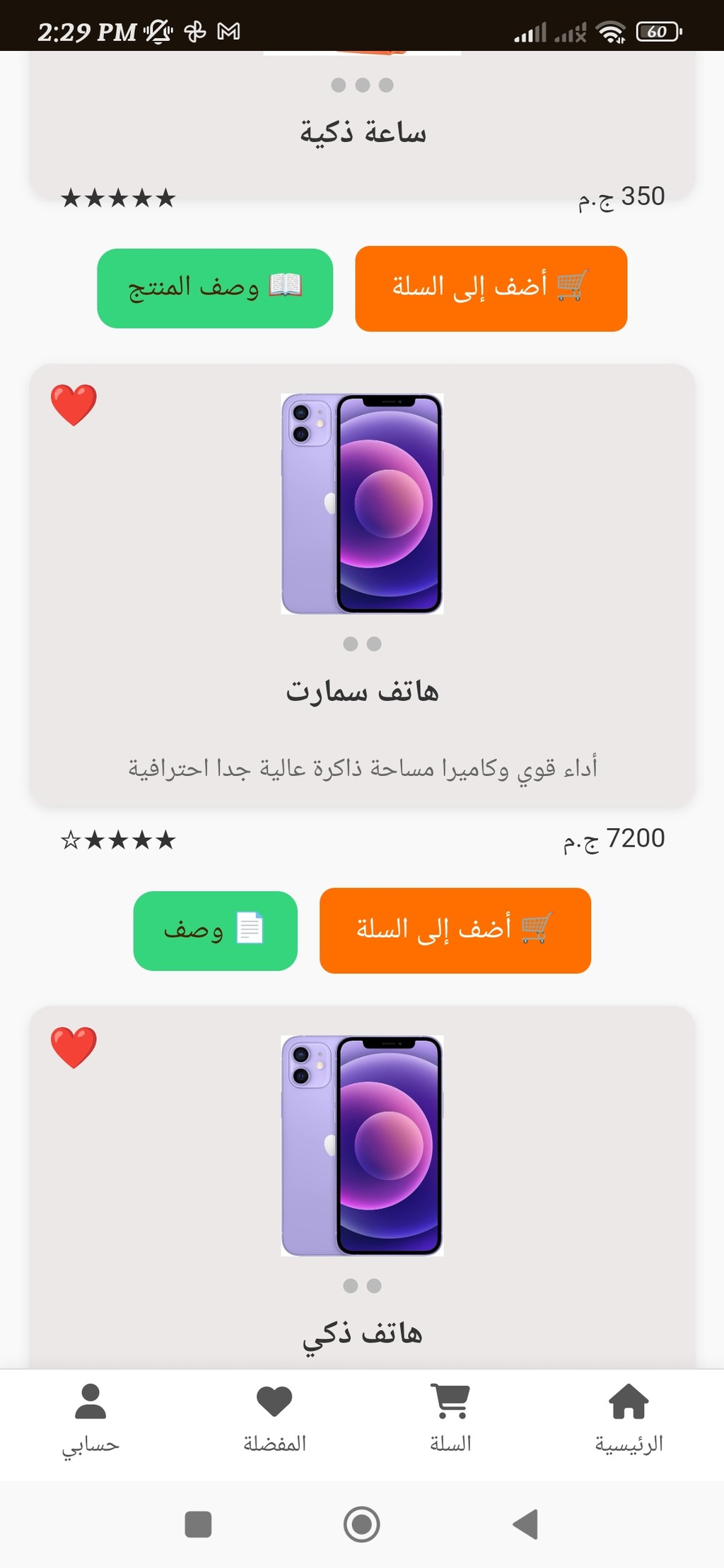Screen dimensions: 724x1568
Task: Tap the هاتف ذكي phone image
Action: click(362, 1145)
